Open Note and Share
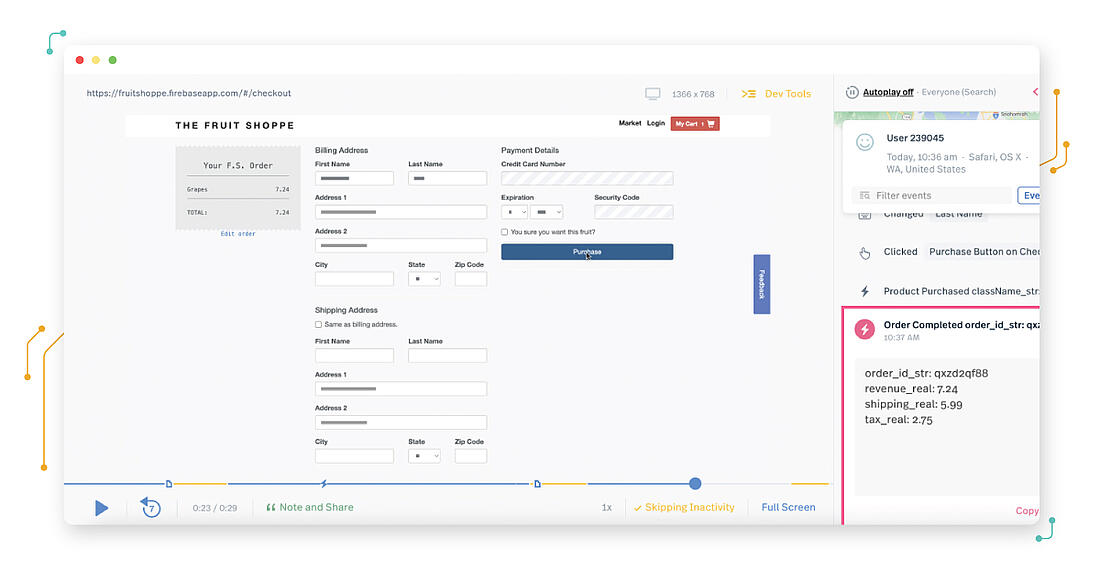This screenshot has width=1100, height=572. (309, 507)
